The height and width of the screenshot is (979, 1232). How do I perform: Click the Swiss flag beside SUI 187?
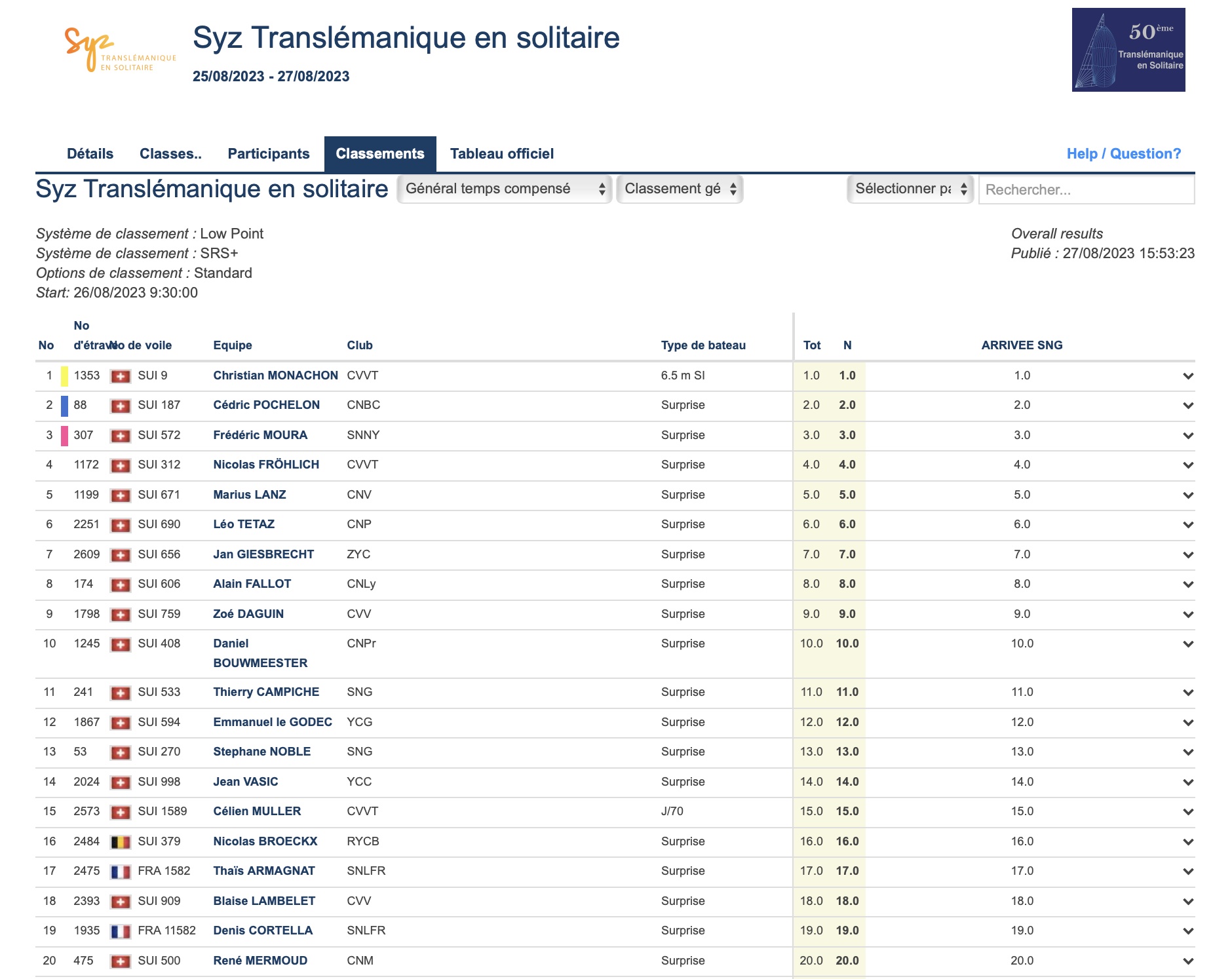[120, 406]
